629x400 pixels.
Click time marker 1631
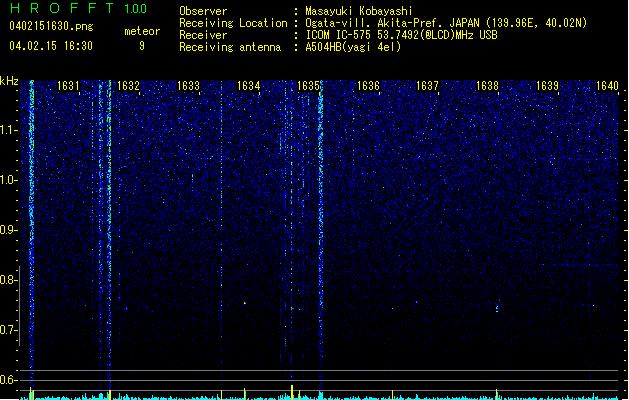pos(68,86)
